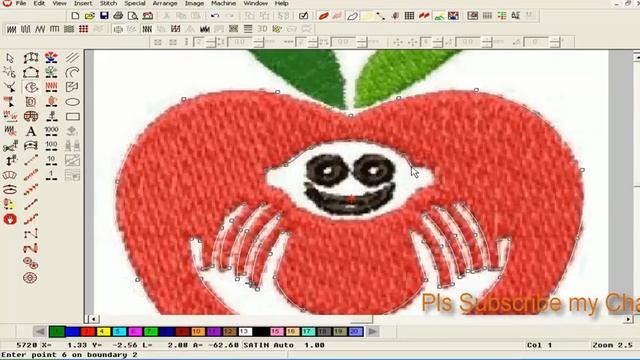The height and width of the screenshot is (360, 640).
Task: Select the triple parallel lines tool
Action: click(x=72, y=58)
